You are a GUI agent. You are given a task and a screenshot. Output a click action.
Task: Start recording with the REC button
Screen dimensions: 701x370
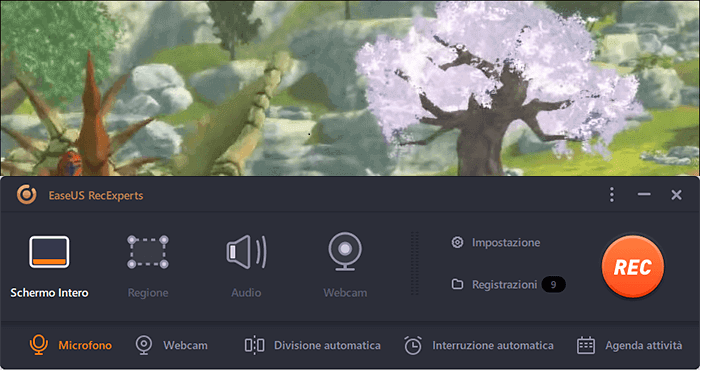point(633,267)
